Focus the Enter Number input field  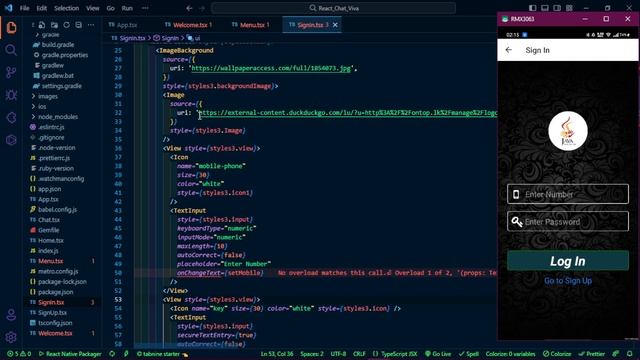[x=568, y=194]
